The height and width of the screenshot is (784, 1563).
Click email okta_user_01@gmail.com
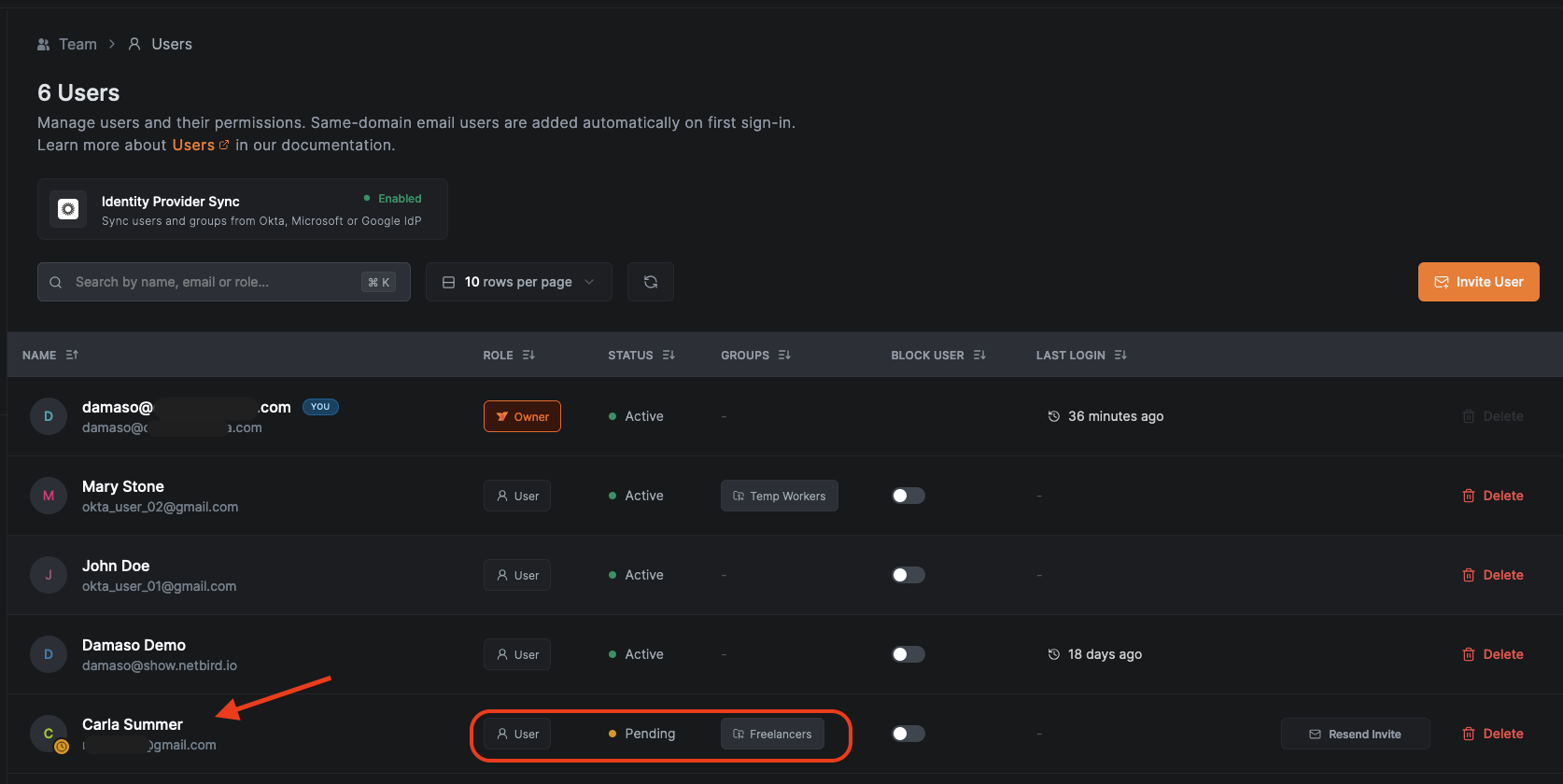click(x=159, y=586)
